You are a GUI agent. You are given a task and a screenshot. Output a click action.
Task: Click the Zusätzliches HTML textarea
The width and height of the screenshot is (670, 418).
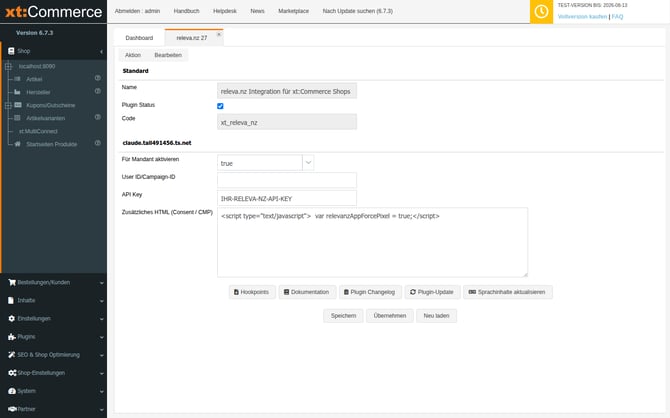(372, 242)
